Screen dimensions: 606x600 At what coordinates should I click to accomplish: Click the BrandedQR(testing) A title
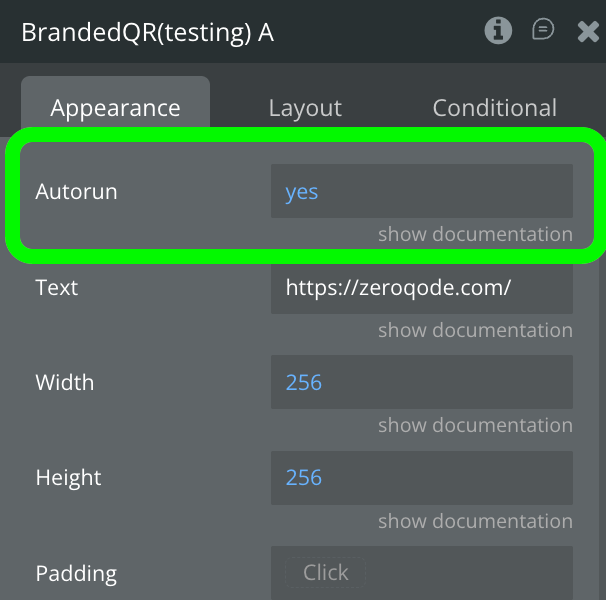click(147, 33)
